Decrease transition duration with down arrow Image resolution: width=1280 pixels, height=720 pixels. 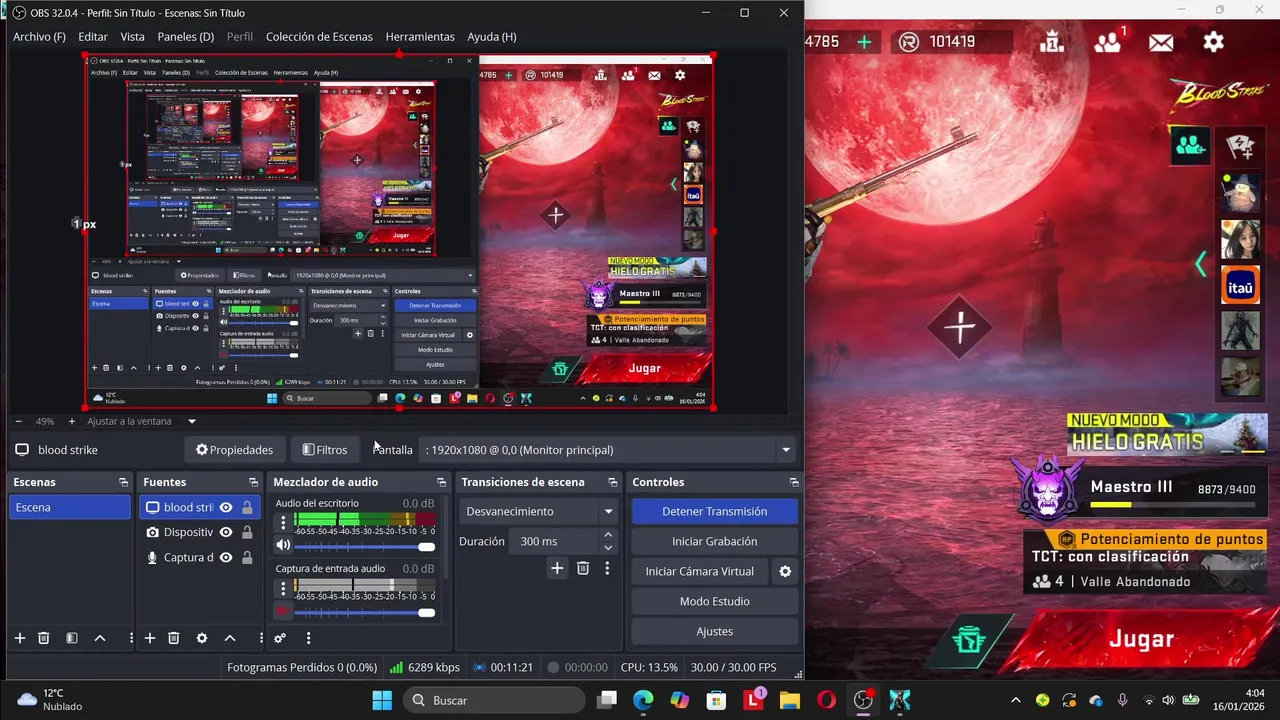click(608, 547)
